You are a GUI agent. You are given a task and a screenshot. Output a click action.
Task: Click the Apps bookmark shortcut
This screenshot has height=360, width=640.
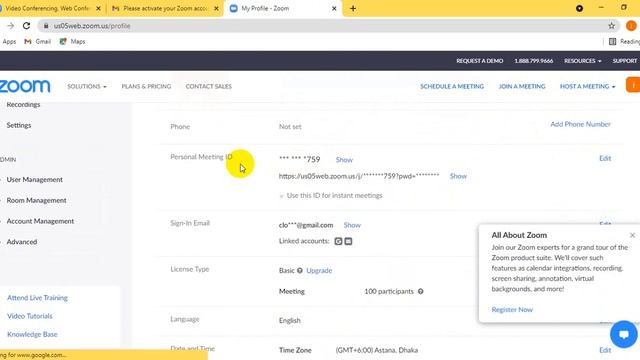coord(9,41)
